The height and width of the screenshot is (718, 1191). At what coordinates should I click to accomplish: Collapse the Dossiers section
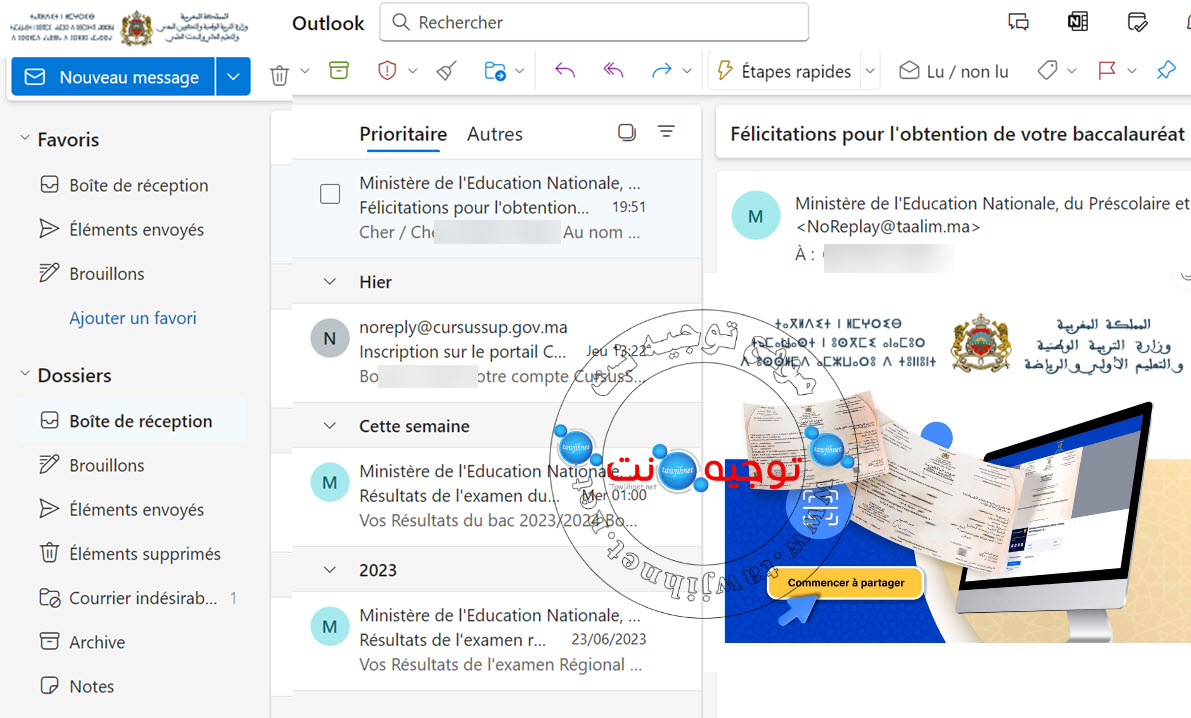[24, 374]
